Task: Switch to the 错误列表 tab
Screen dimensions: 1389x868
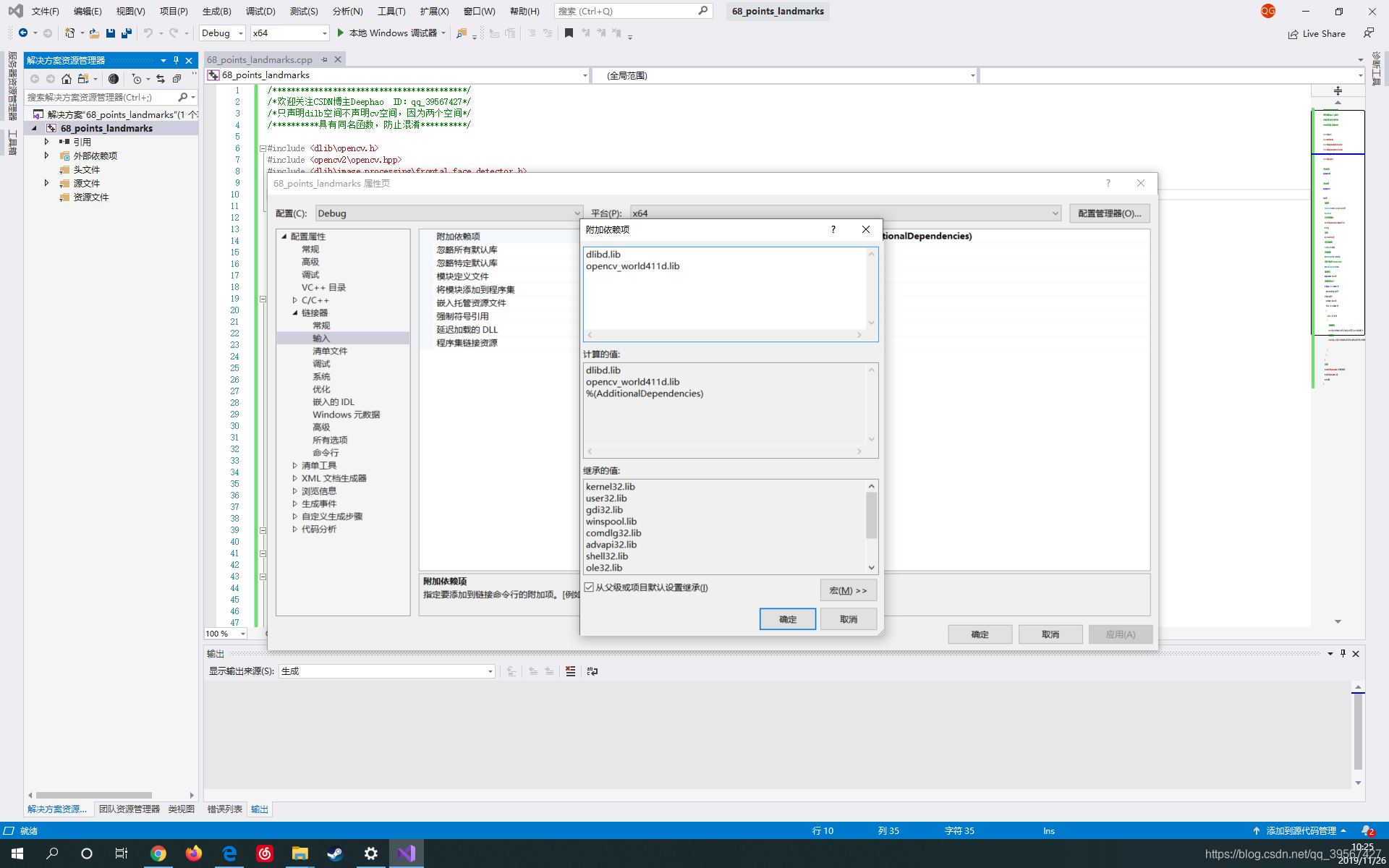Action: [224, 809]
